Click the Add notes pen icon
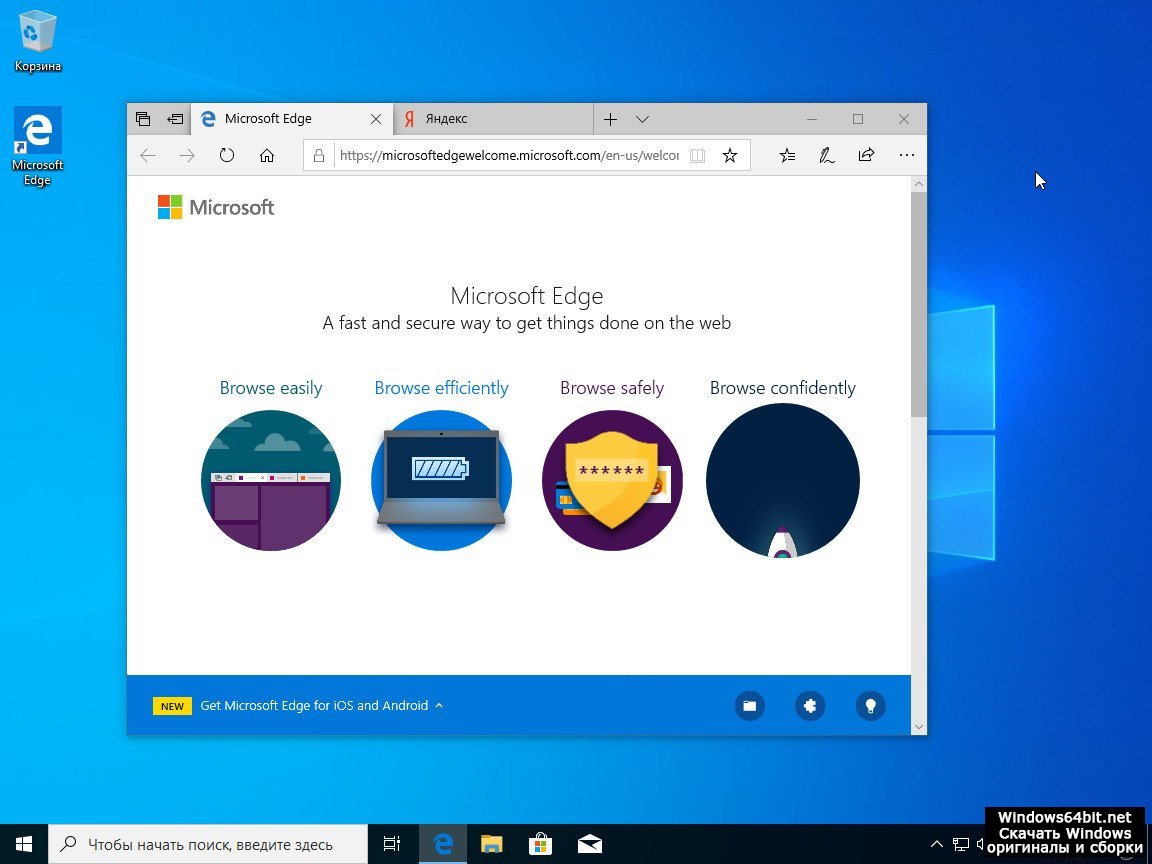 (827, 155)
